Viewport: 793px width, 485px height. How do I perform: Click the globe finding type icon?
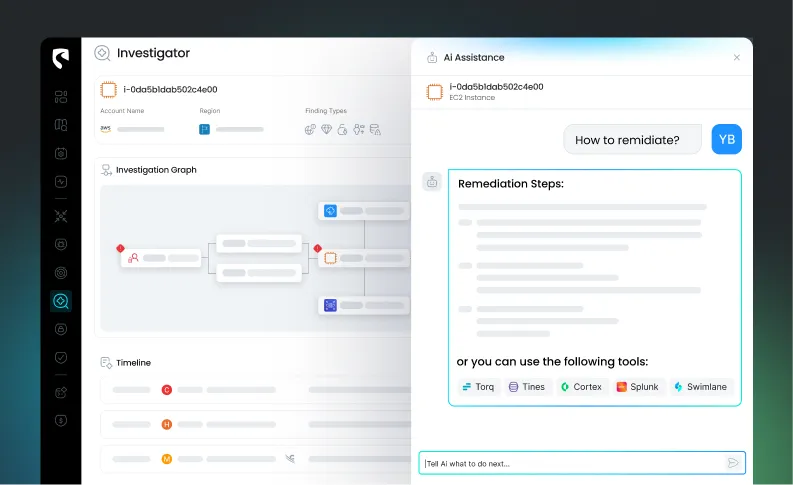310,130
